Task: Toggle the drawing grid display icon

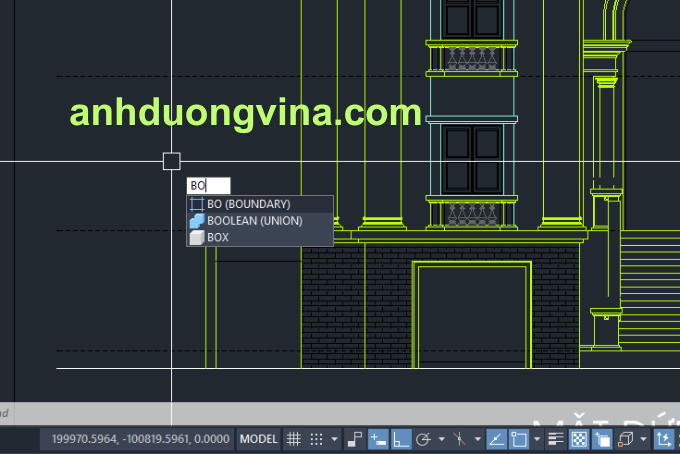Action: [294, 439]
